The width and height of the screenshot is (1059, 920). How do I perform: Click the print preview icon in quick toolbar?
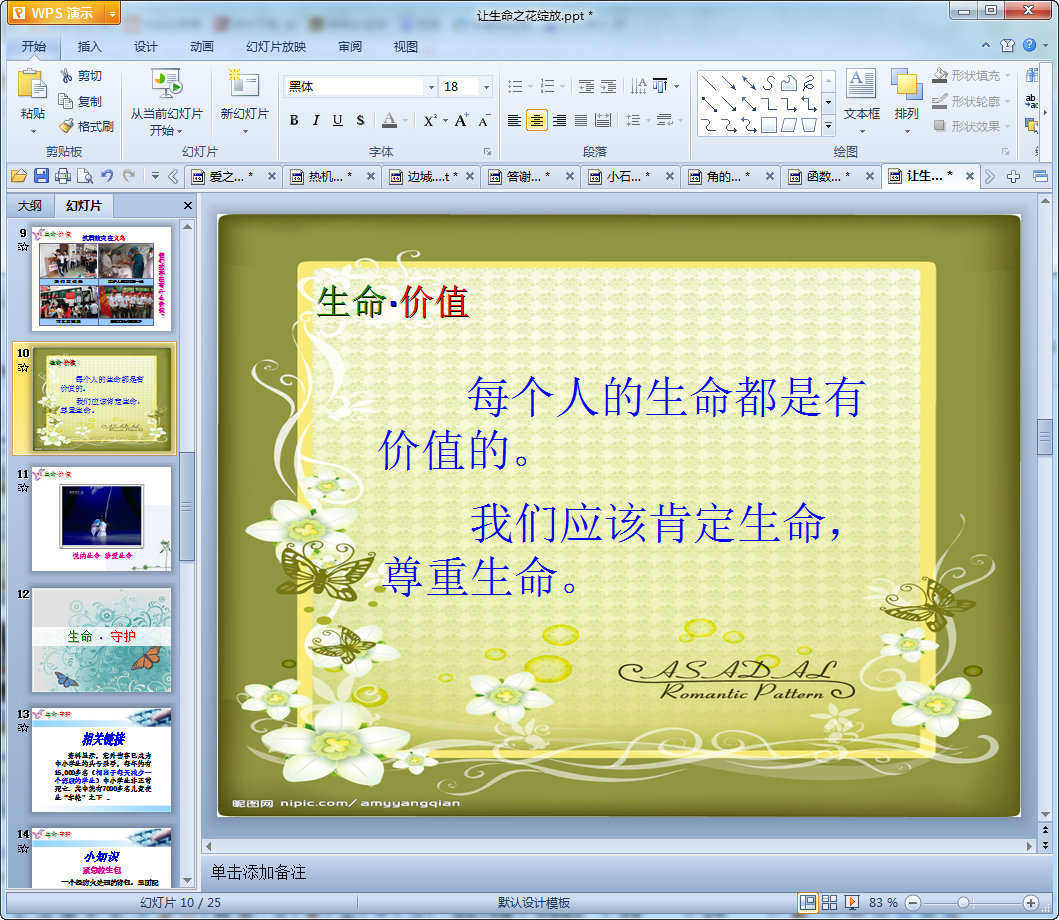[85, 176]
